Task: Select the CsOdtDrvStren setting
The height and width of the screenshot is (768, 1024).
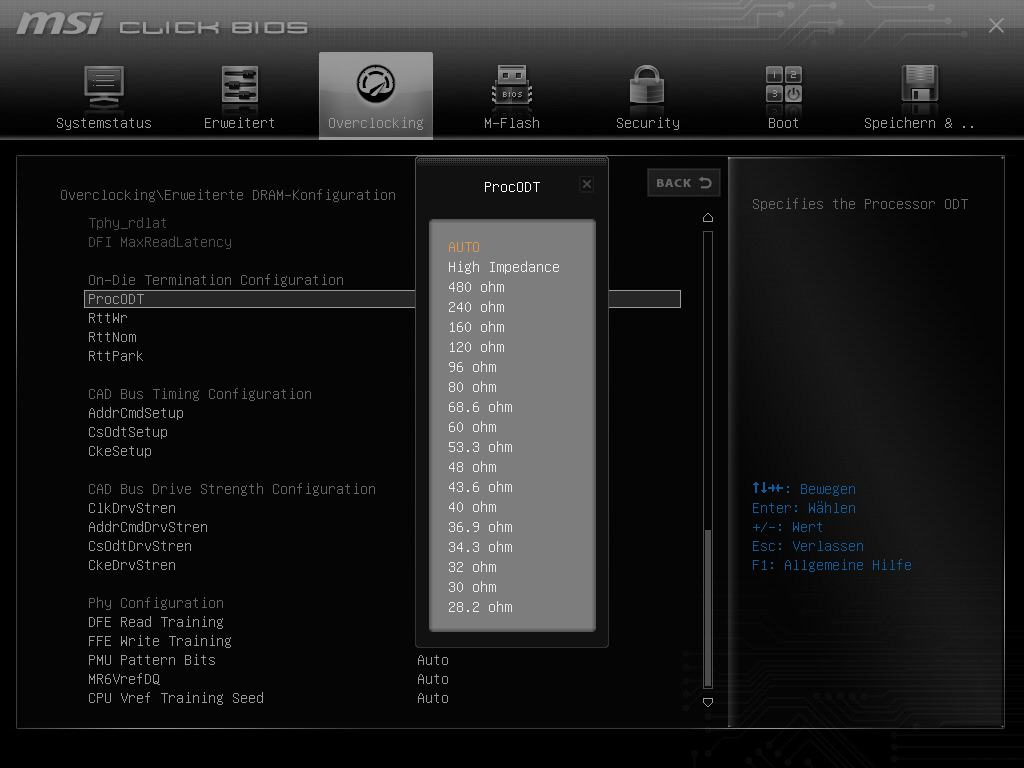Action: tap(140, 546)
